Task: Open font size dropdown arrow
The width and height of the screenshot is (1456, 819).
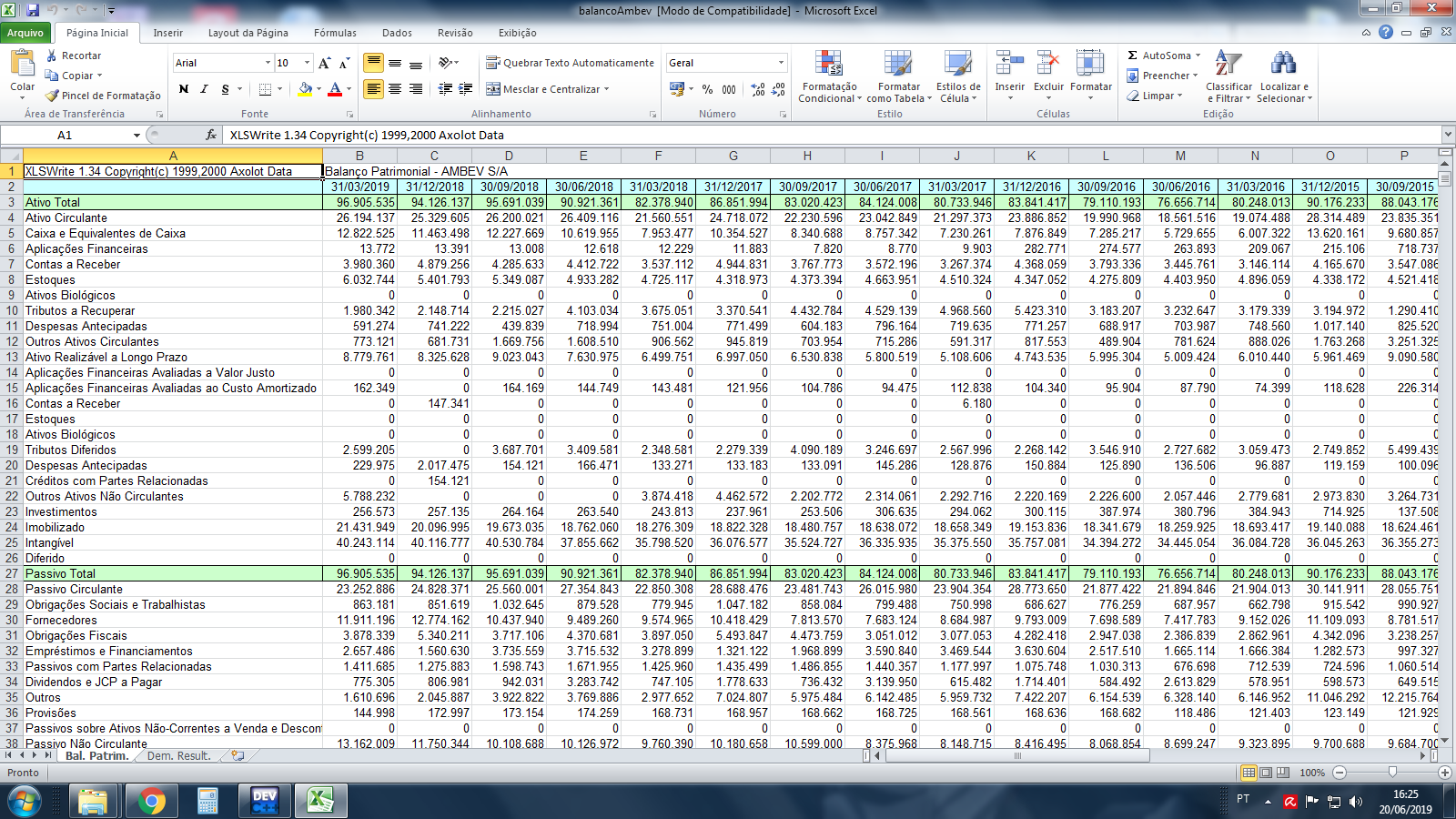Action: (307, 63)
